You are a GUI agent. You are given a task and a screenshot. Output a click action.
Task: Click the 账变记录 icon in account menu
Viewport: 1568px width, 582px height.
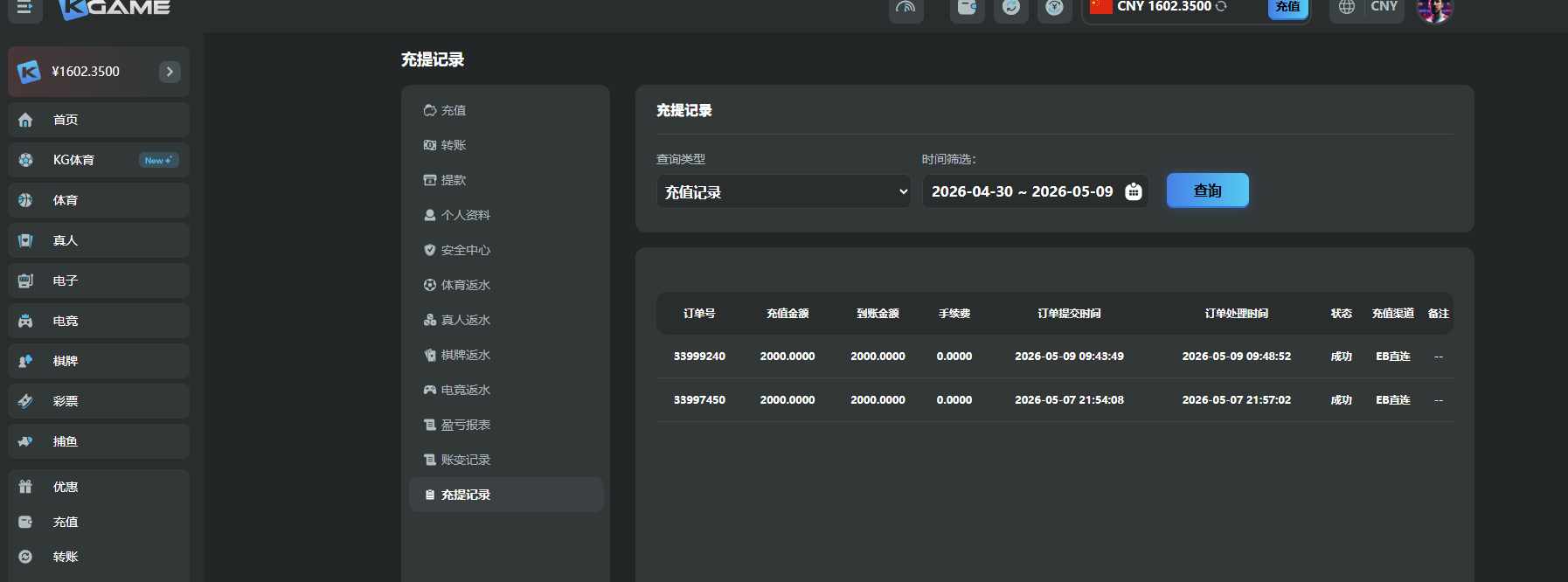pyautogui.click(x=430, y=460)
